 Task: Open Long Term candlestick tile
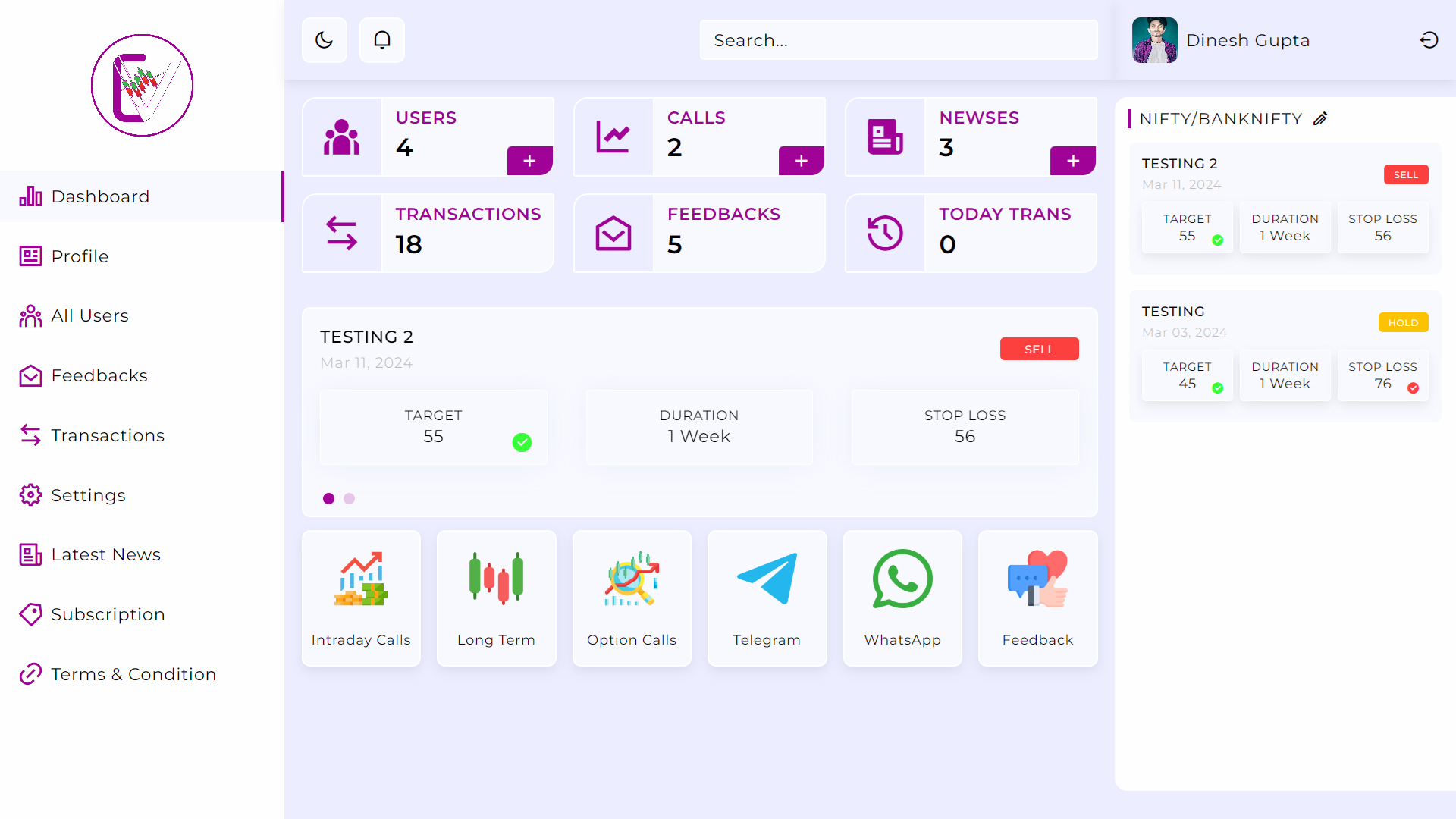[496, 598]
